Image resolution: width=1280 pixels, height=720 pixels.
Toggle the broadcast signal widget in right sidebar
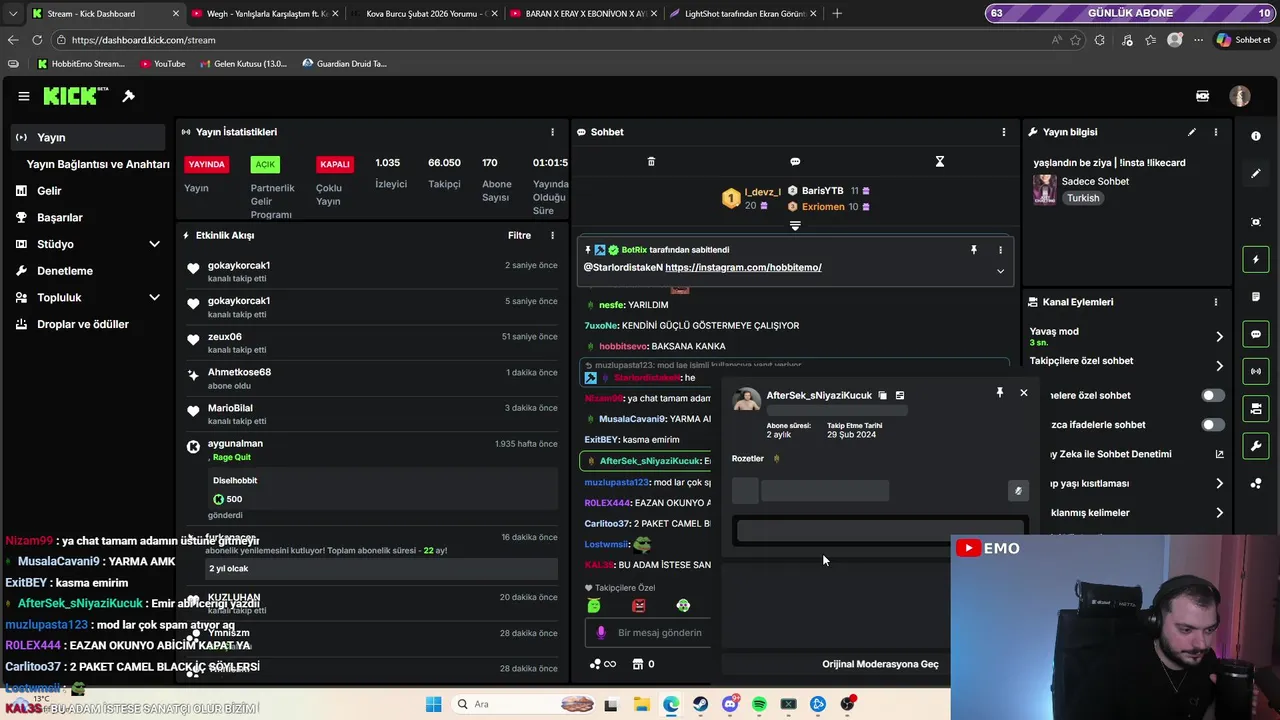coord(1256,371)
